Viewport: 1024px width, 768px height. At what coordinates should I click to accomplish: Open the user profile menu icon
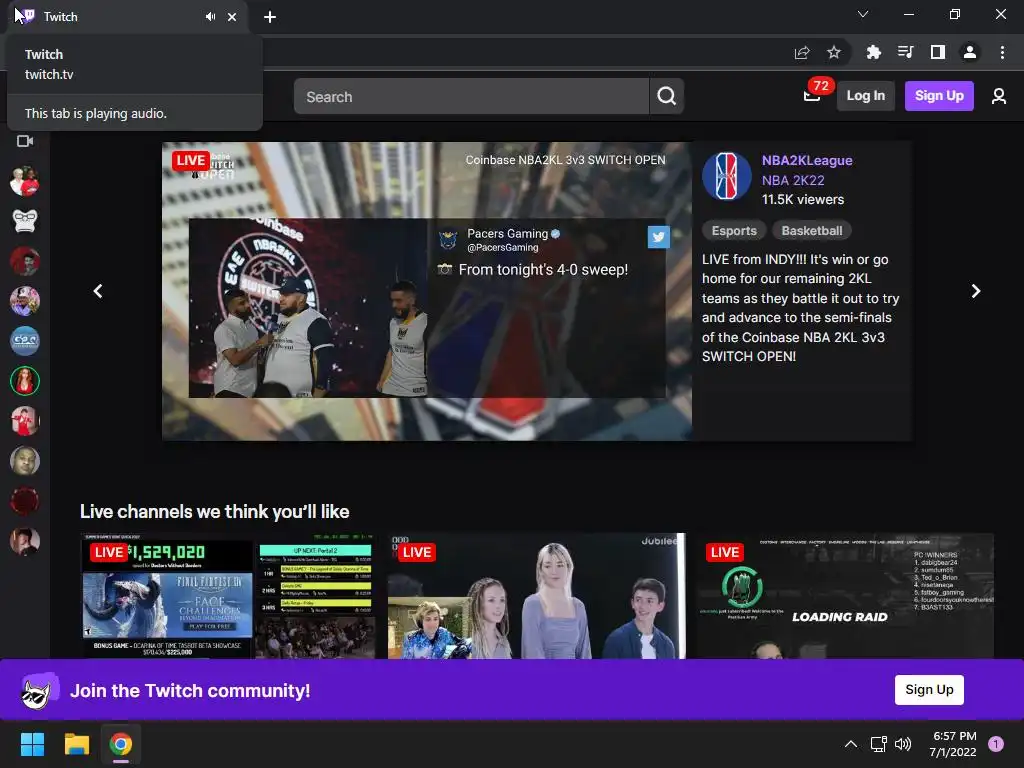pos(999,97)
